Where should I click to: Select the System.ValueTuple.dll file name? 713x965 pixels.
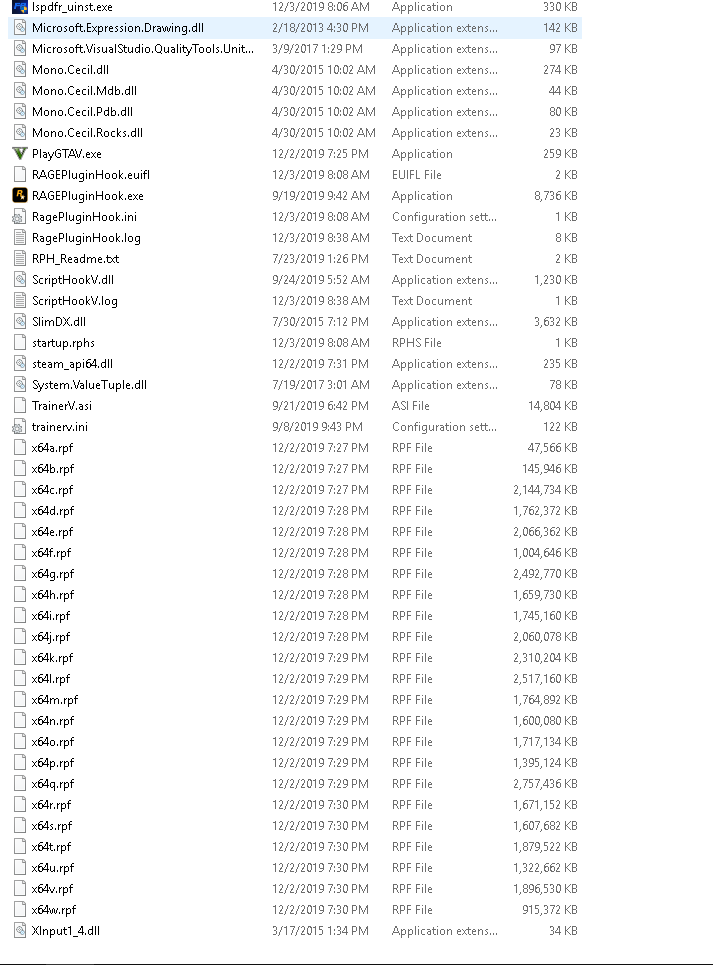pyautogui.click(x=89, y=385)
